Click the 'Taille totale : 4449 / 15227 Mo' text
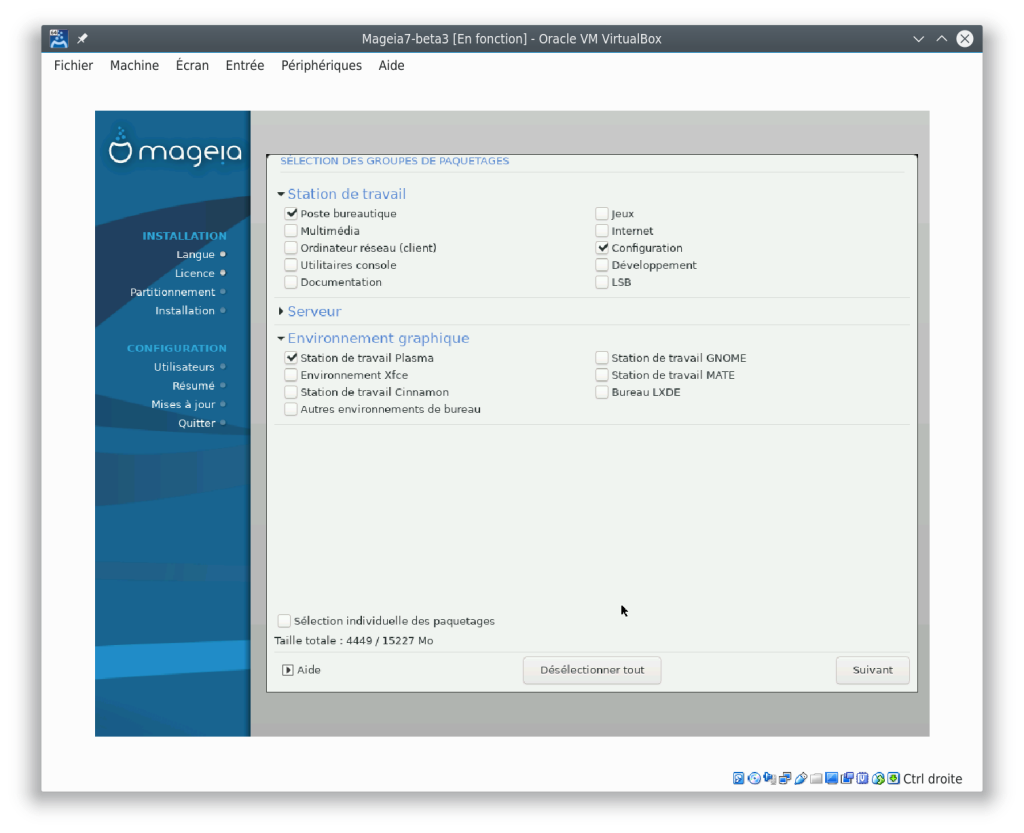Image resolution: width=1024 pixels, height=833 pixels. pyautogui.click(x=353, y=640)
